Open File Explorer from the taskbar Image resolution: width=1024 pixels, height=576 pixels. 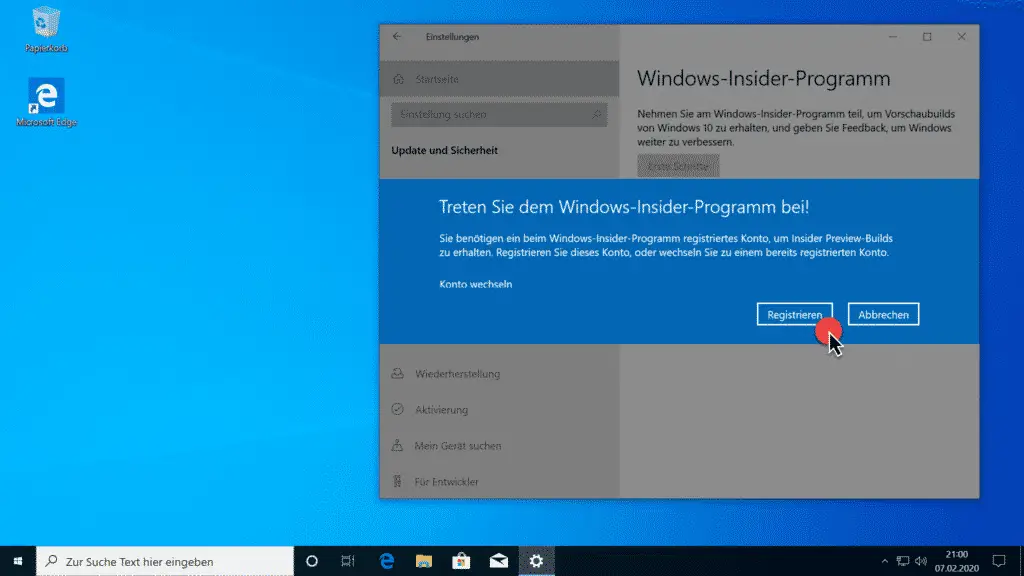424,561
